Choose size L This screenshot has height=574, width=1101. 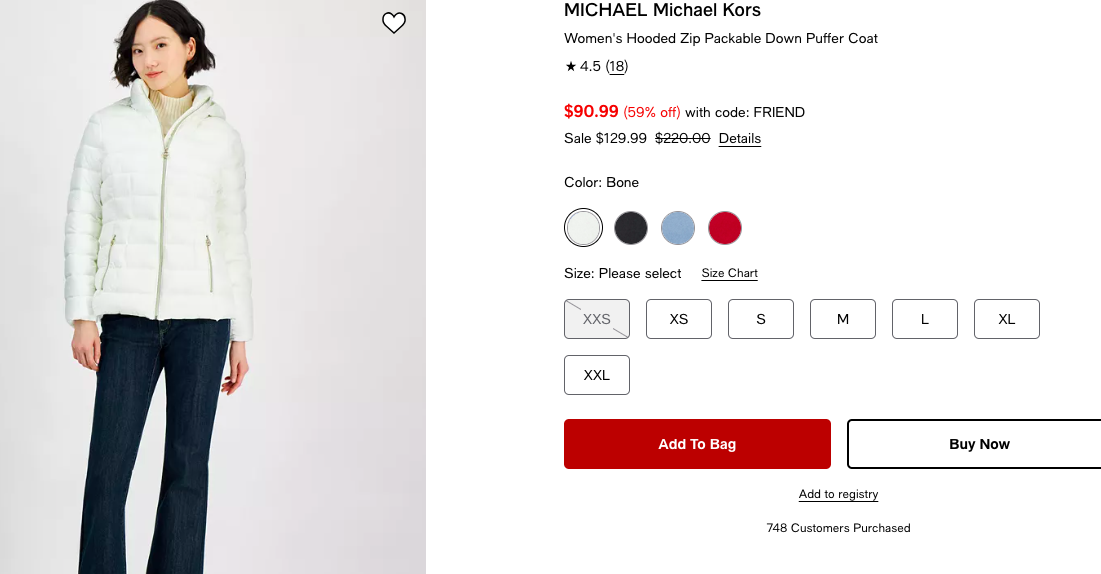(925, 319)
